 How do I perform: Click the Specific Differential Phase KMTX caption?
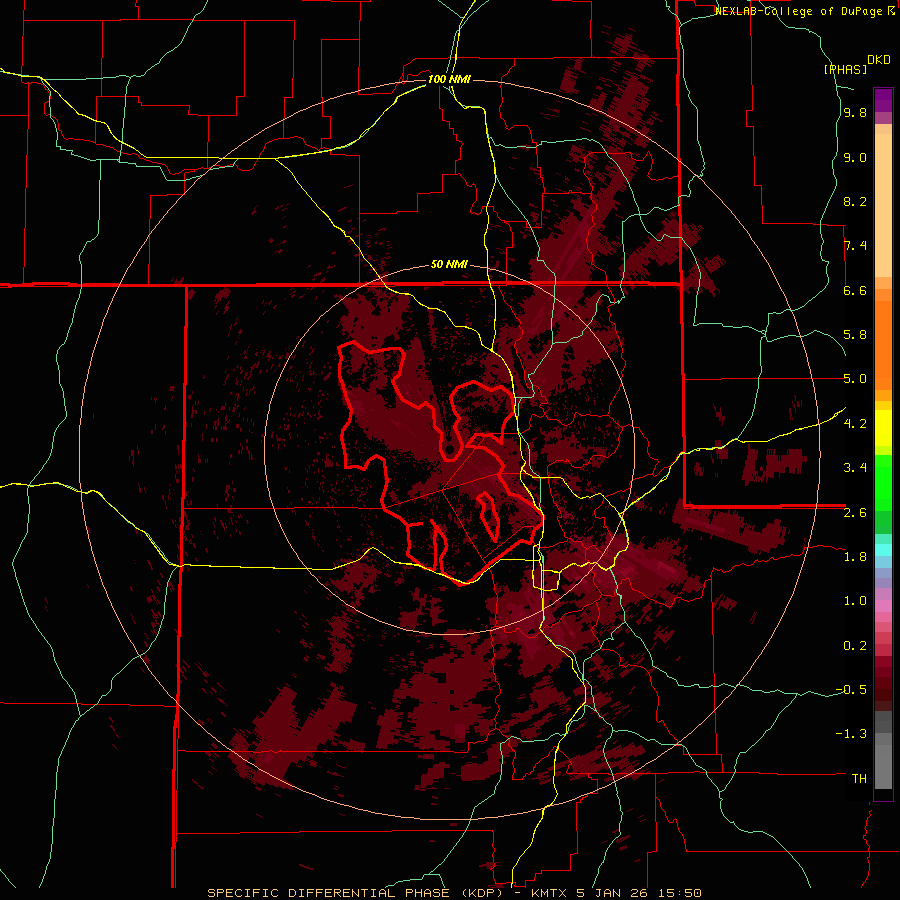pos(454,893)
